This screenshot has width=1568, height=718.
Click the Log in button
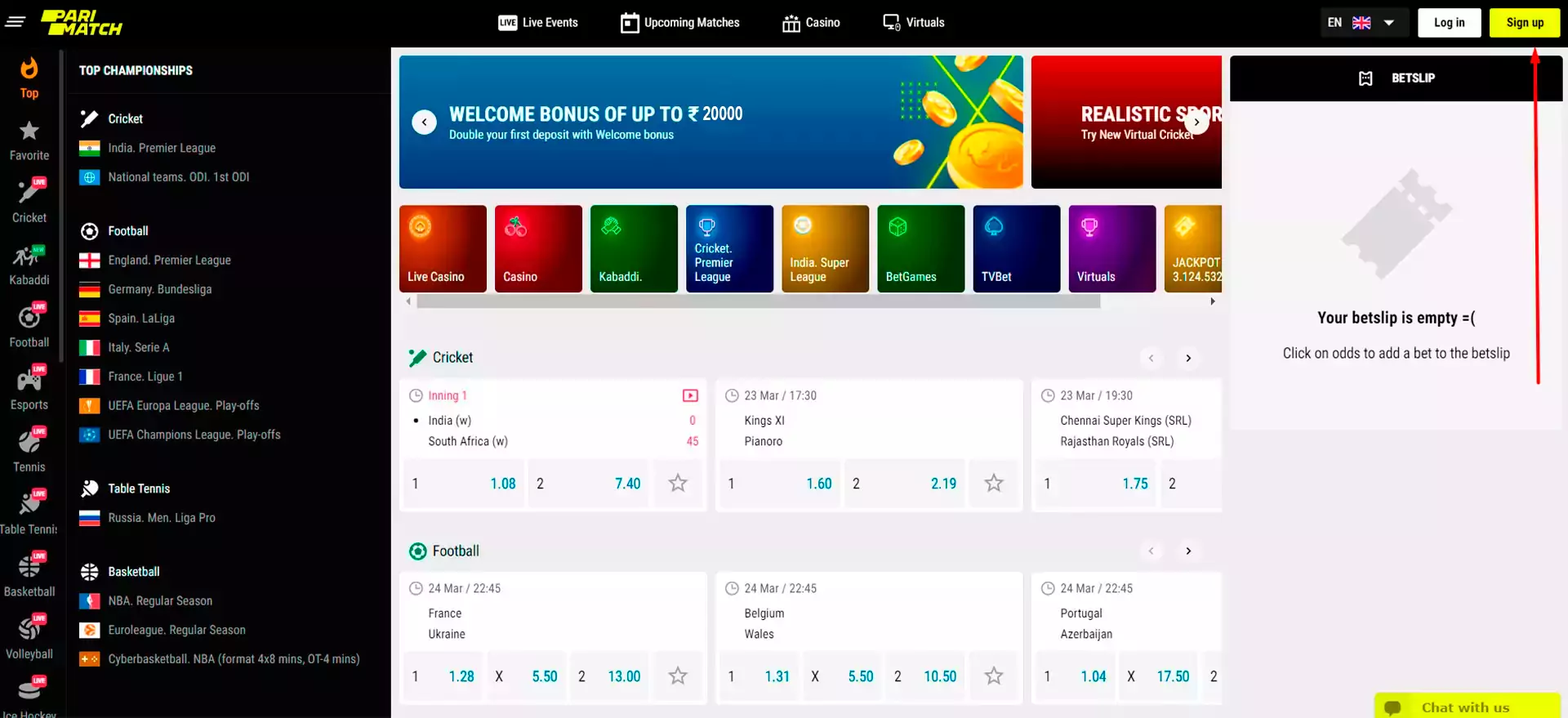[x=1450, y=23]
